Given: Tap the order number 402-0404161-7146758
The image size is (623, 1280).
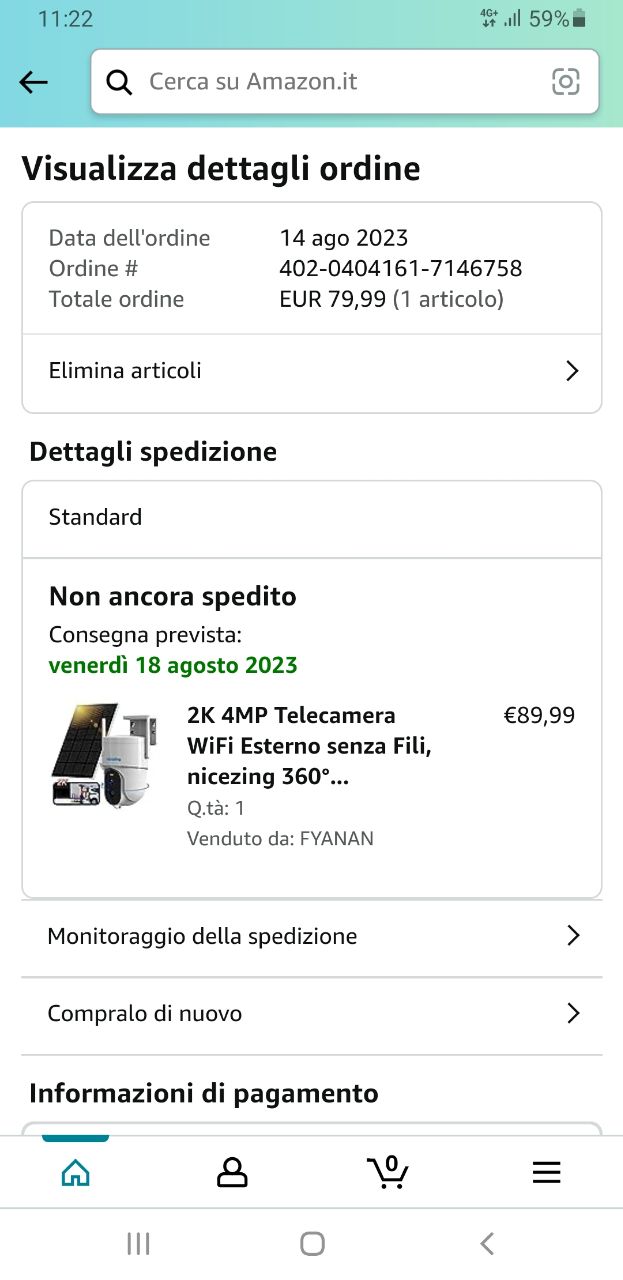Looking at the screenshot, I should click(400, 268).
